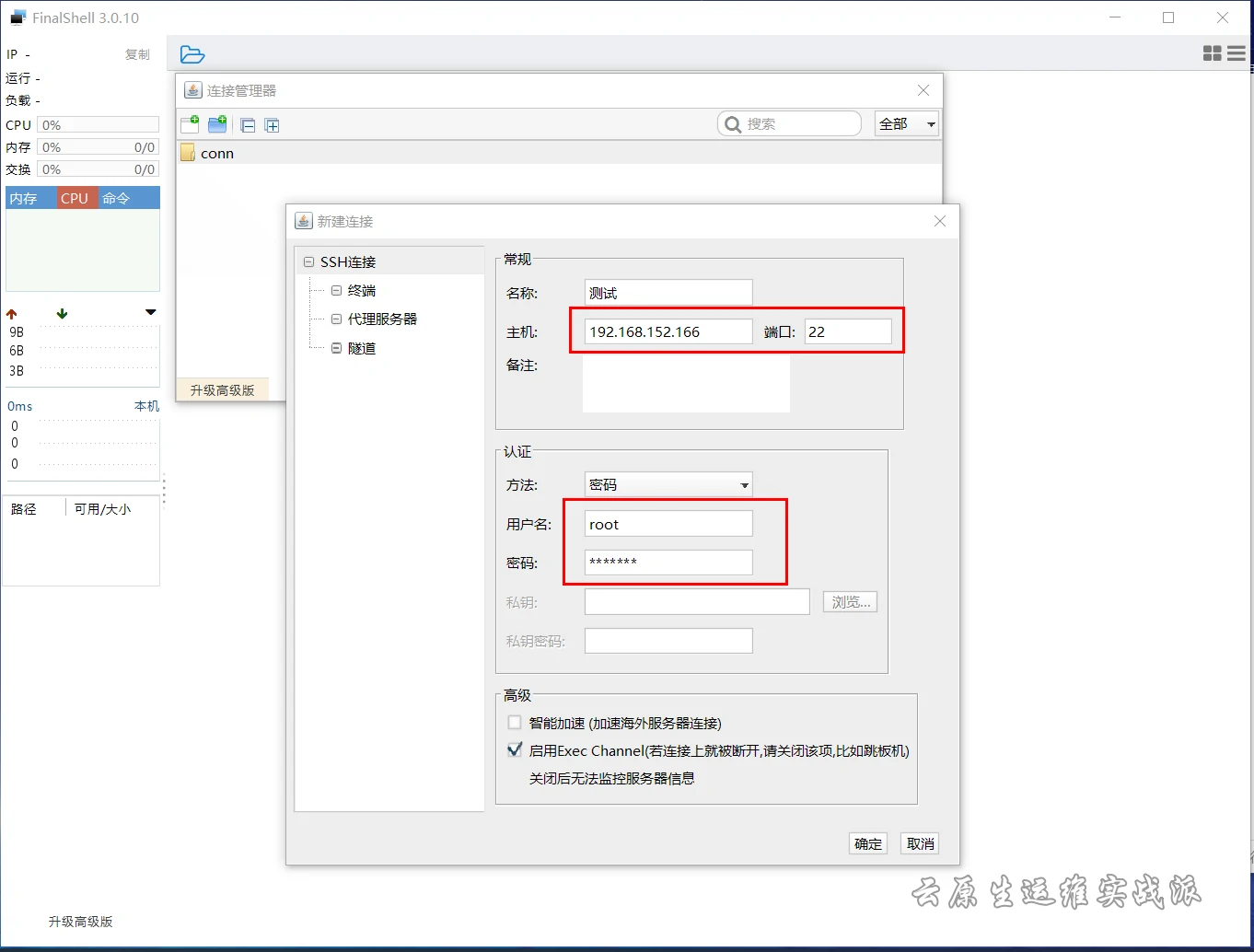
Task: Disable 启用Exec Channel checkbox
Action: click(x=515, y=749)
